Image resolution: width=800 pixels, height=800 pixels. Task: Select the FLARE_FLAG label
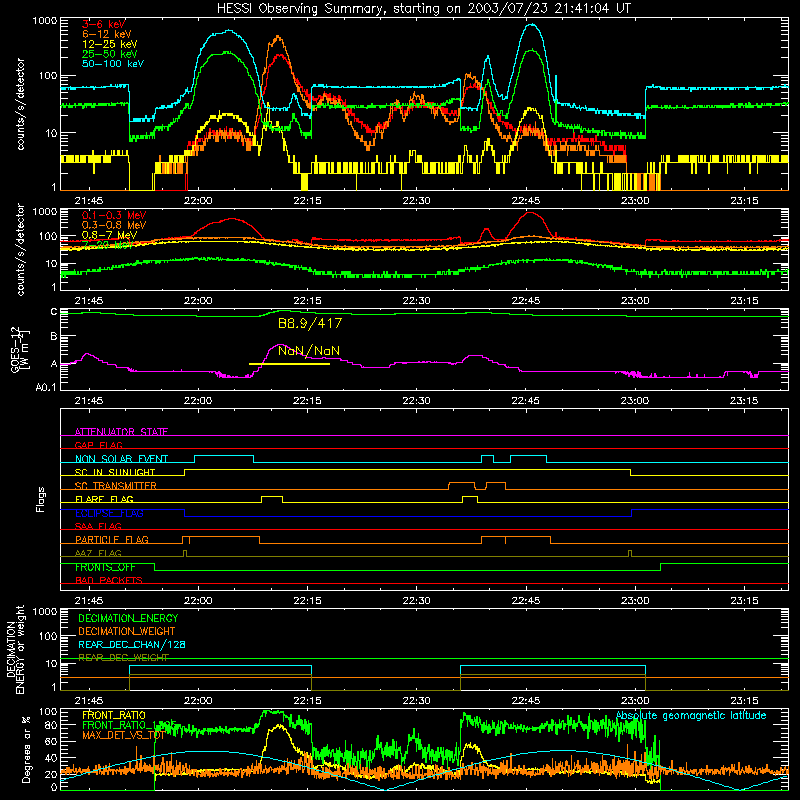tap(104, 499)
